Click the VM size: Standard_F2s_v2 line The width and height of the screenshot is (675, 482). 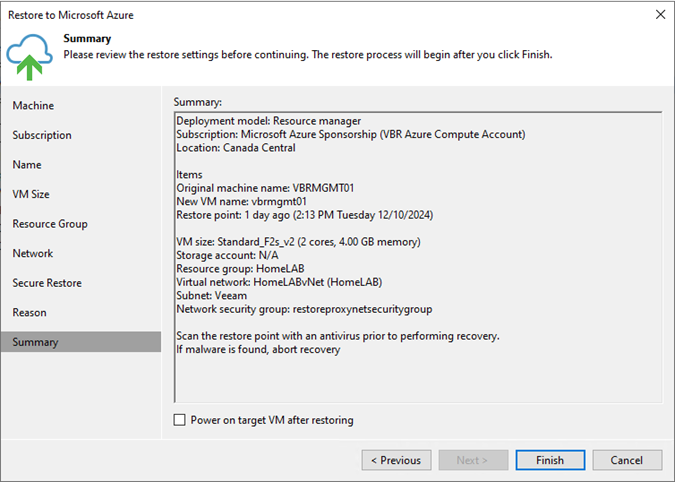pos(298,242)
